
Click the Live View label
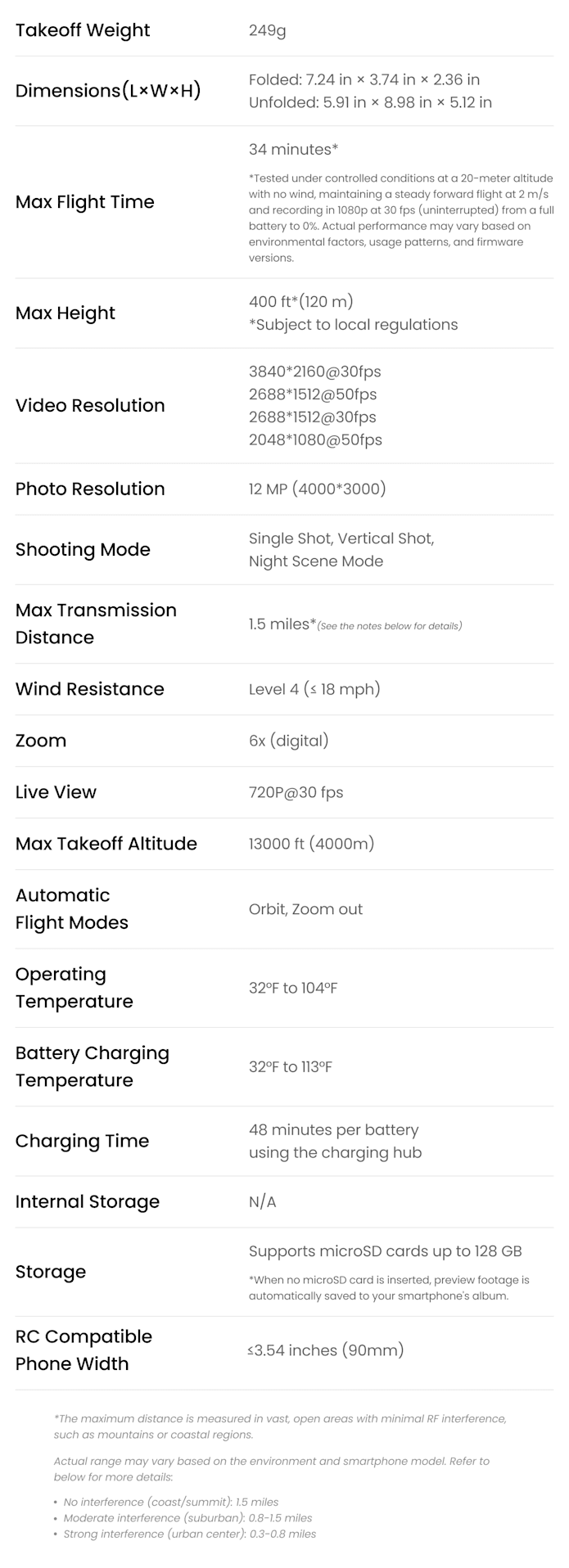pyautogui.click(x=56, y=792)
